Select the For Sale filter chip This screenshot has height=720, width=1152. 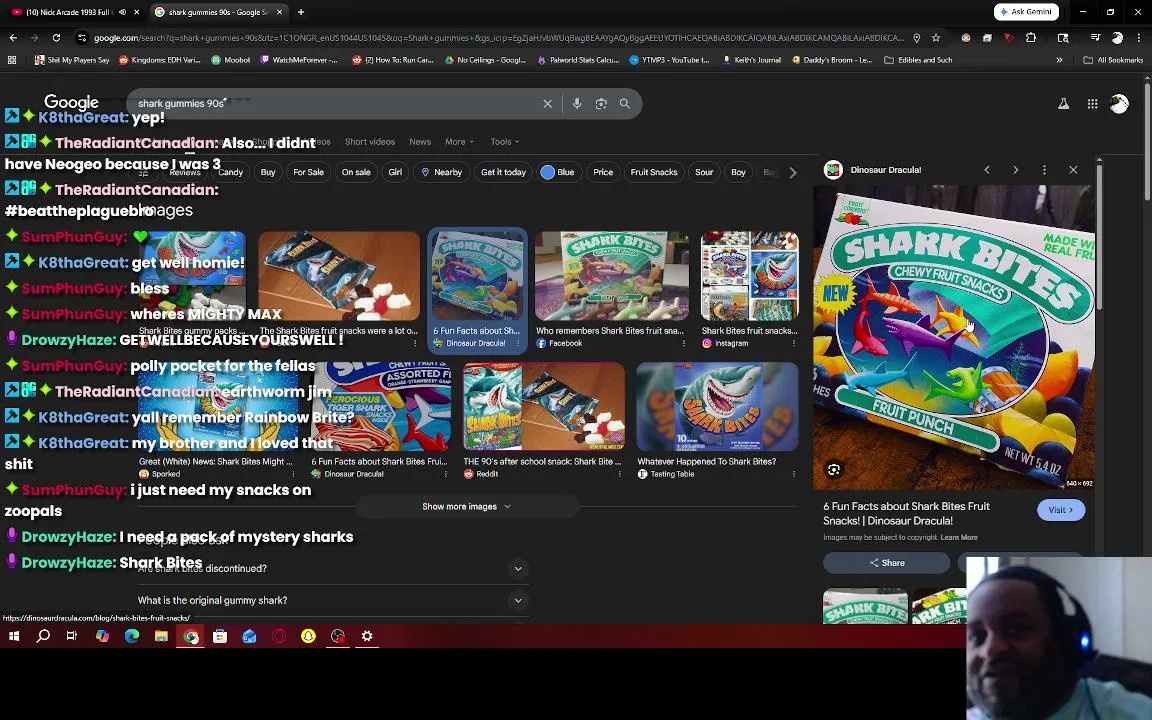[x=309, y=172]
